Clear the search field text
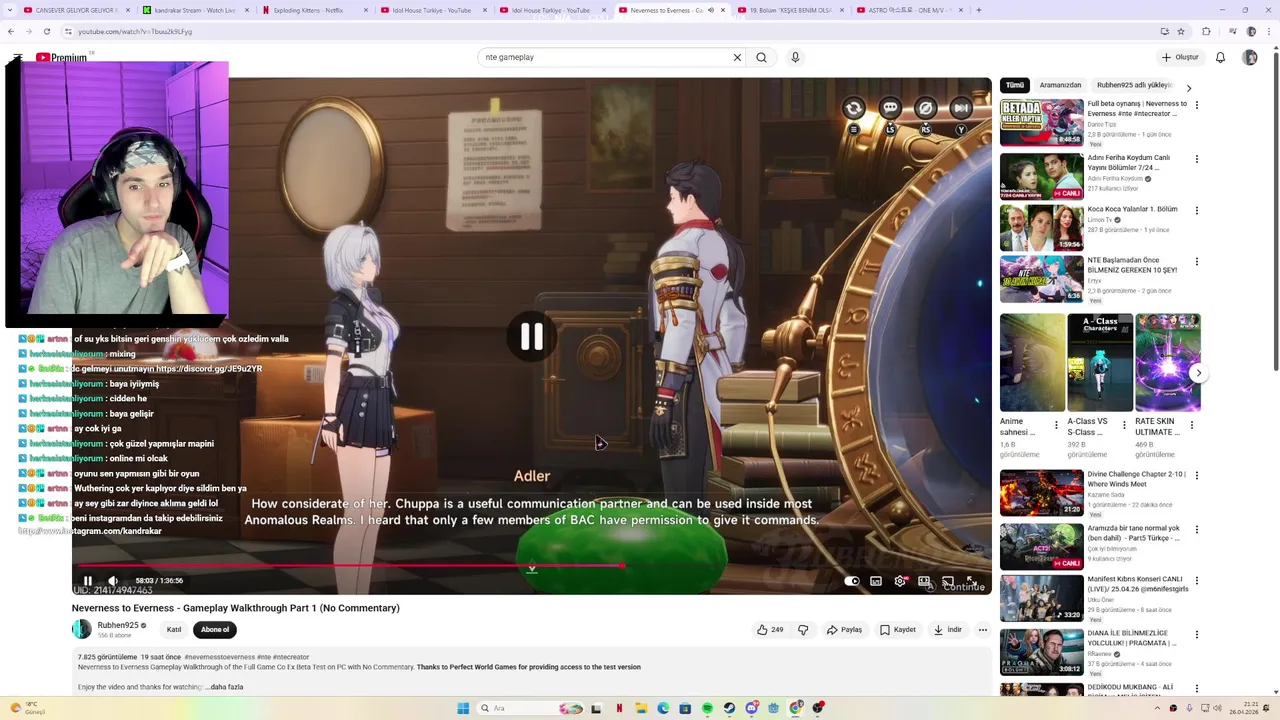Image resolution: width=1280 pixels, height=720 pixels. (x=737, y=57)
